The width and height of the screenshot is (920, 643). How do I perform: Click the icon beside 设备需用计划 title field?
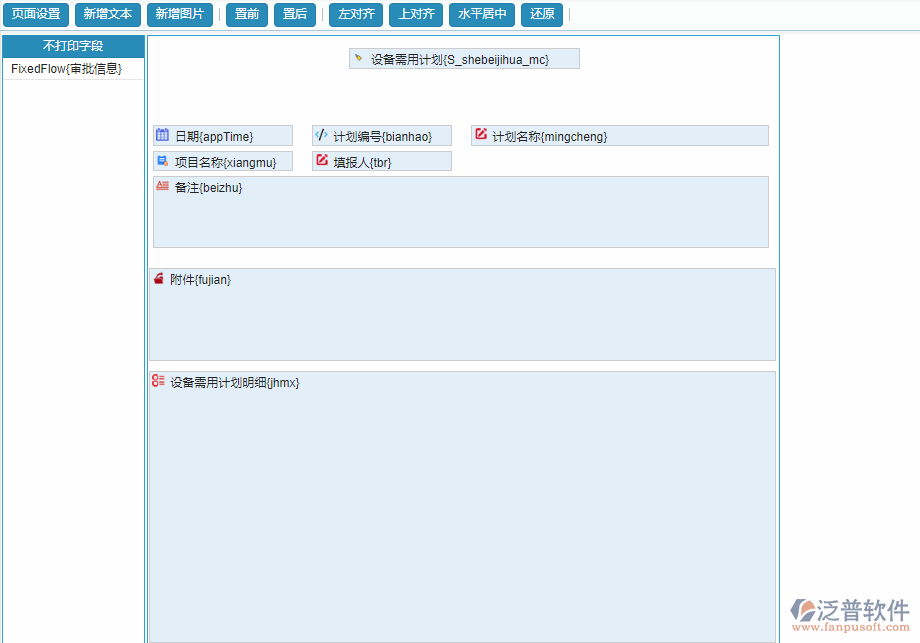359,58
